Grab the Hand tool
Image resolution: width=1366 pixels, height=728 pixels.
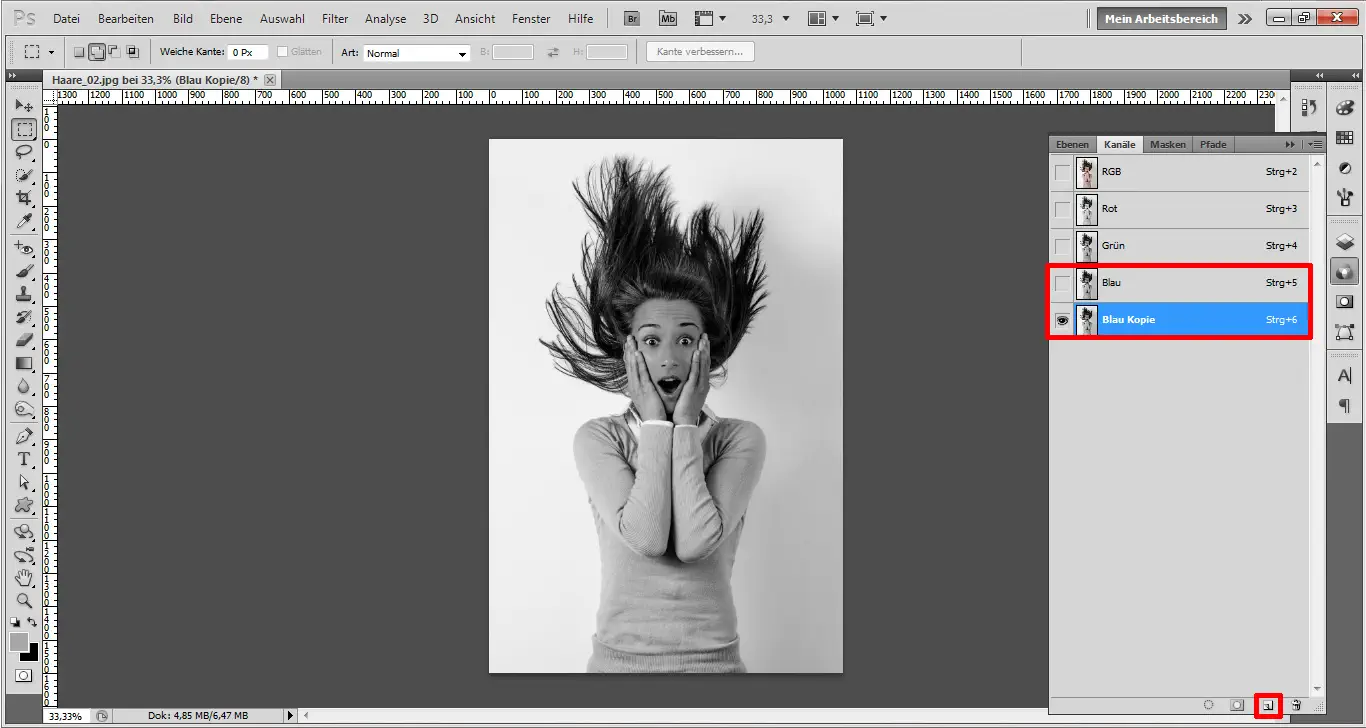pos(24,578)
